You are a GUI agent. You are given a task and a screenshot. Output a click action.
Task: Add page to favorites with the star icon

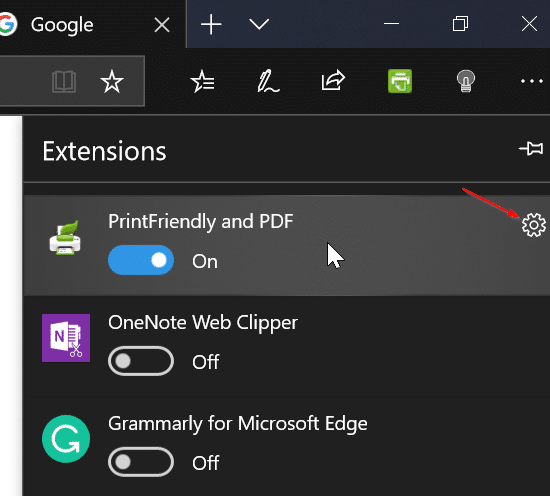(x=112, y=81)
